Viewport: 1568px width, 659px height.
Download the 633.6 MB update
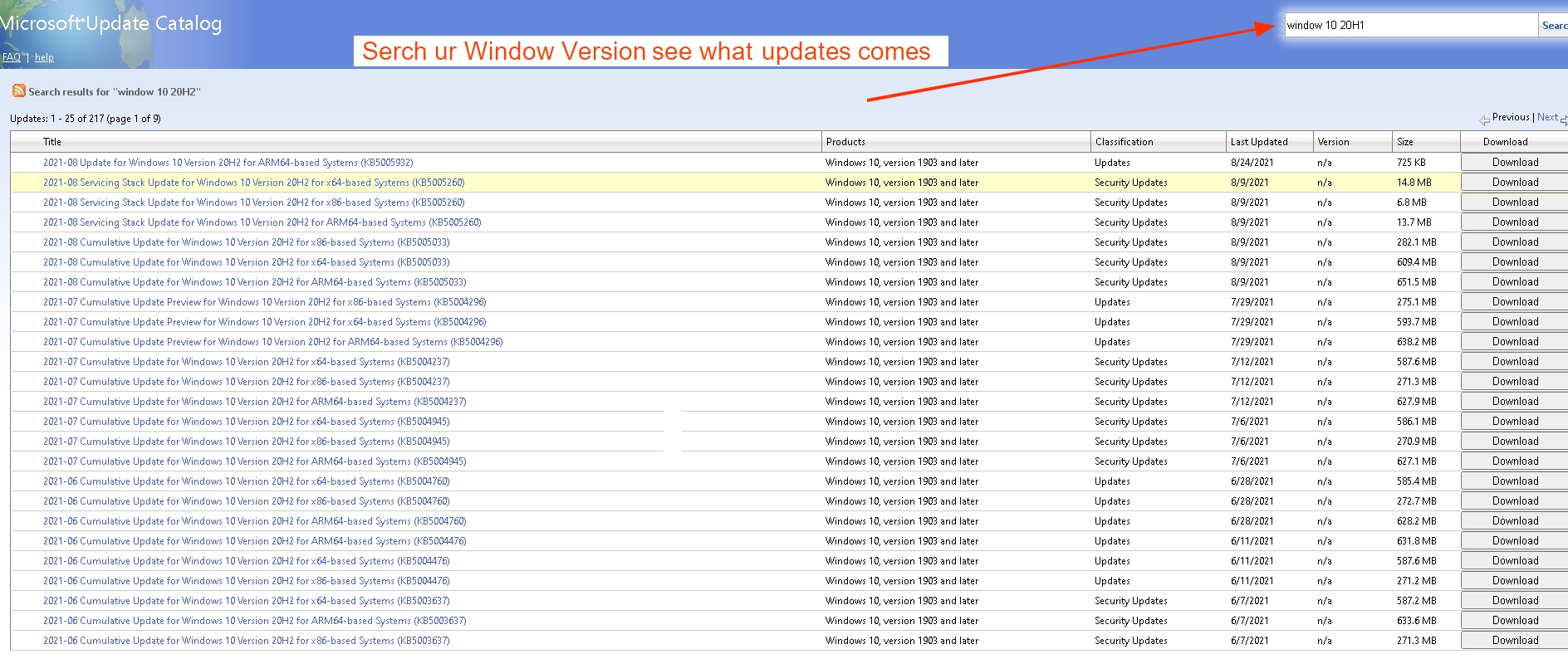point(1515,621)
